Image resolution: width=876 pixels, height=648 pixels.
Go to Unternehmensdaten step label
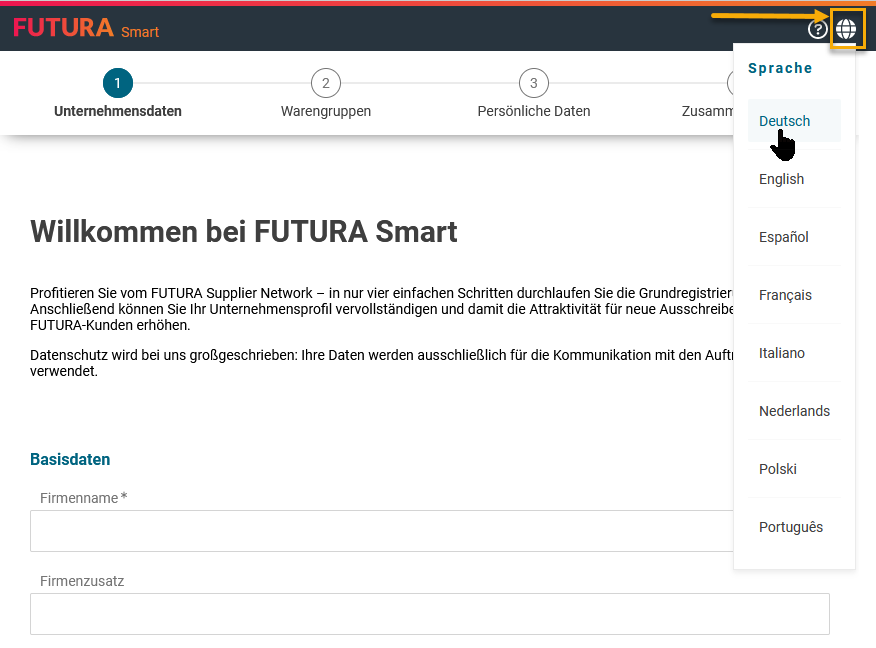[x=118, y=111]
